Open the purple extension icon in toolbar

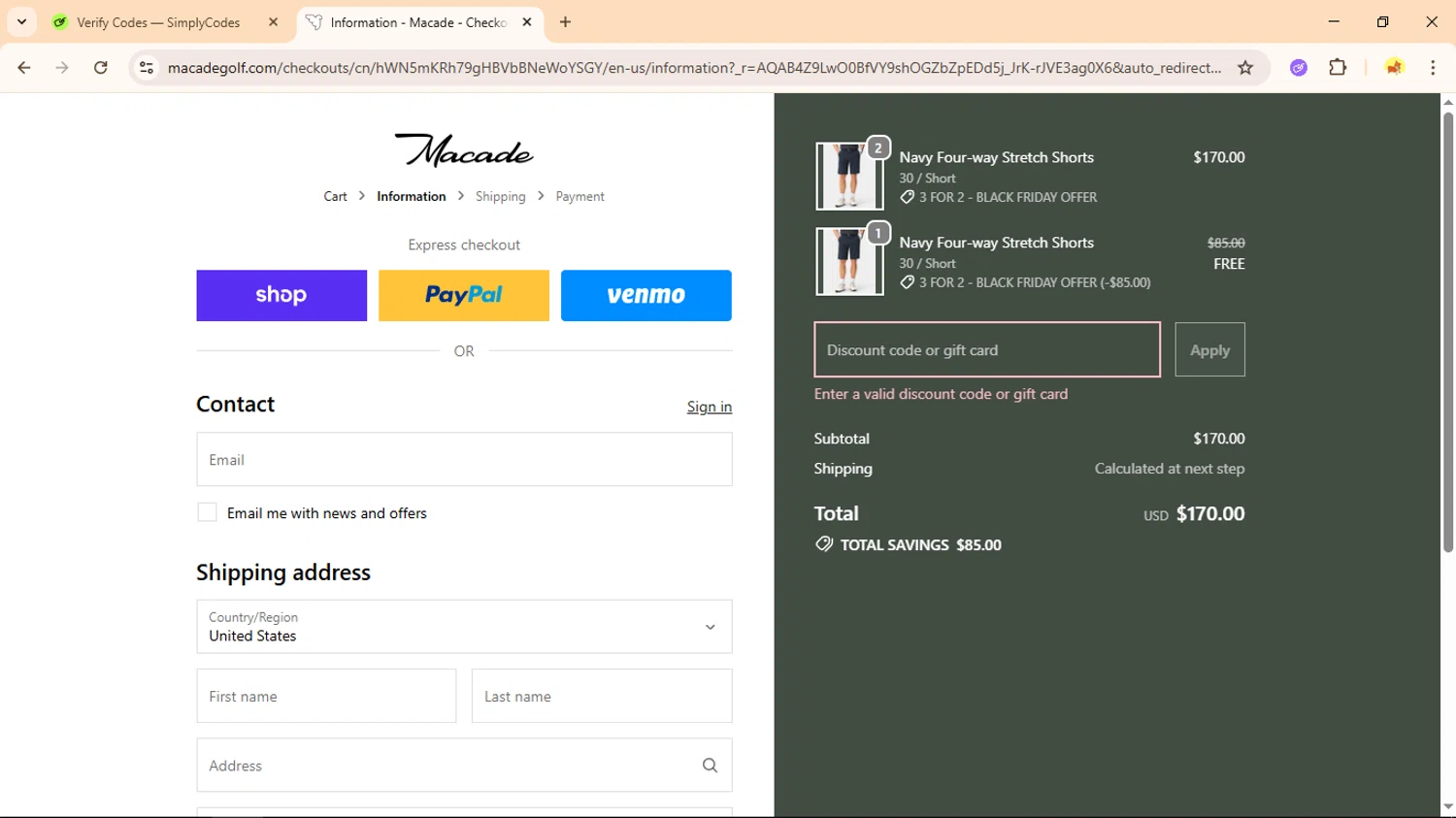pos(1299,68)
